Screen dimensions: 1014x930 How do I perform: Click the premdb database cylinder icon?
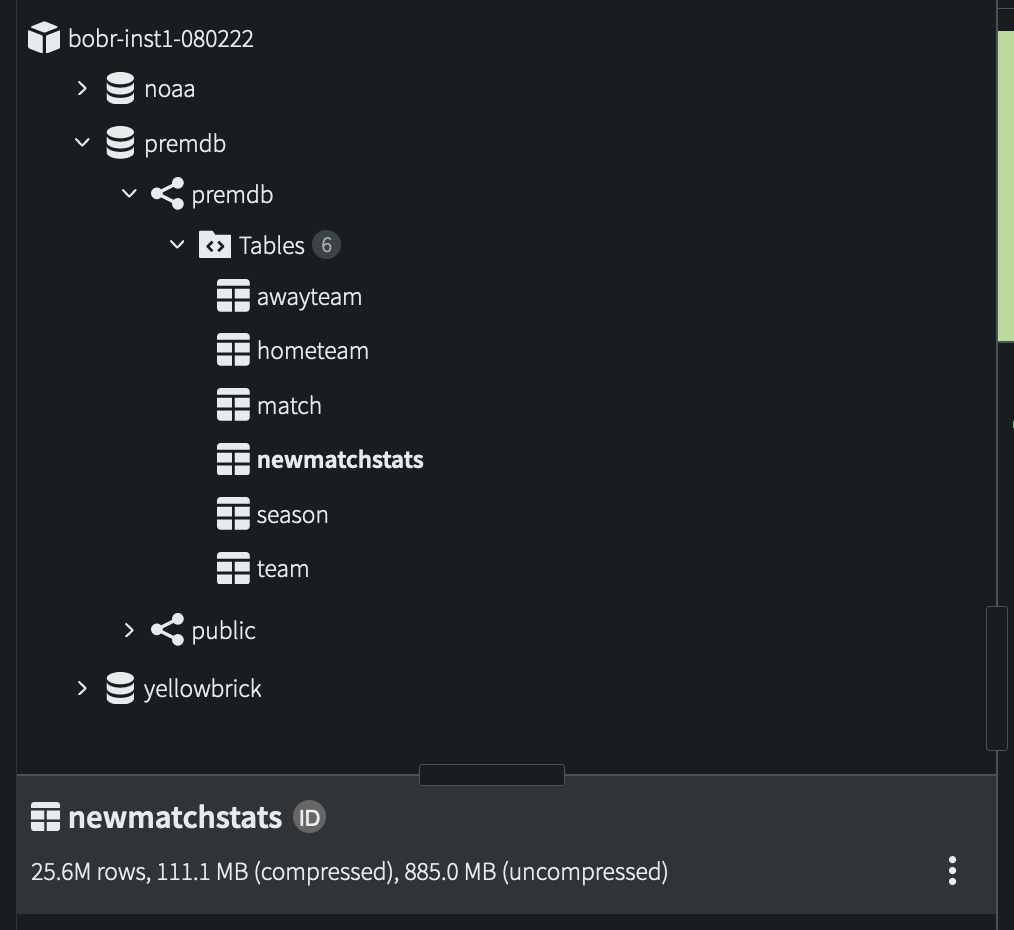coord(120,143)
